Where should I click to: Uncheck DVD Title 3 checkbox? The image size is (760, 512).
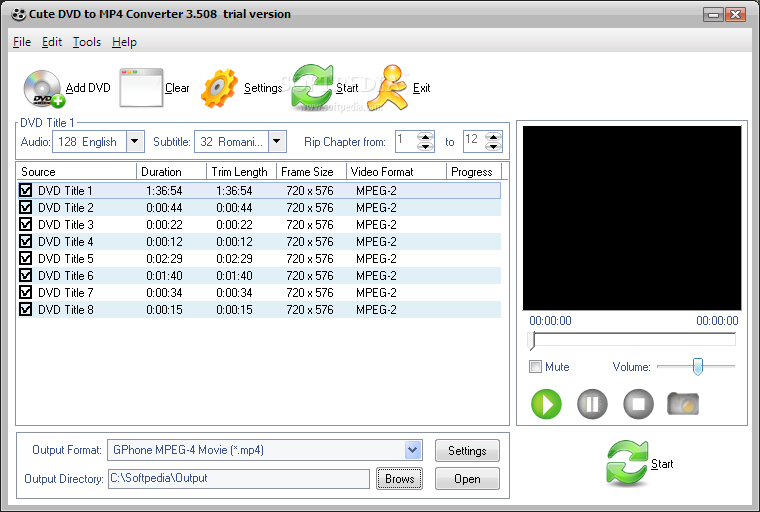(x=25, y=224)
